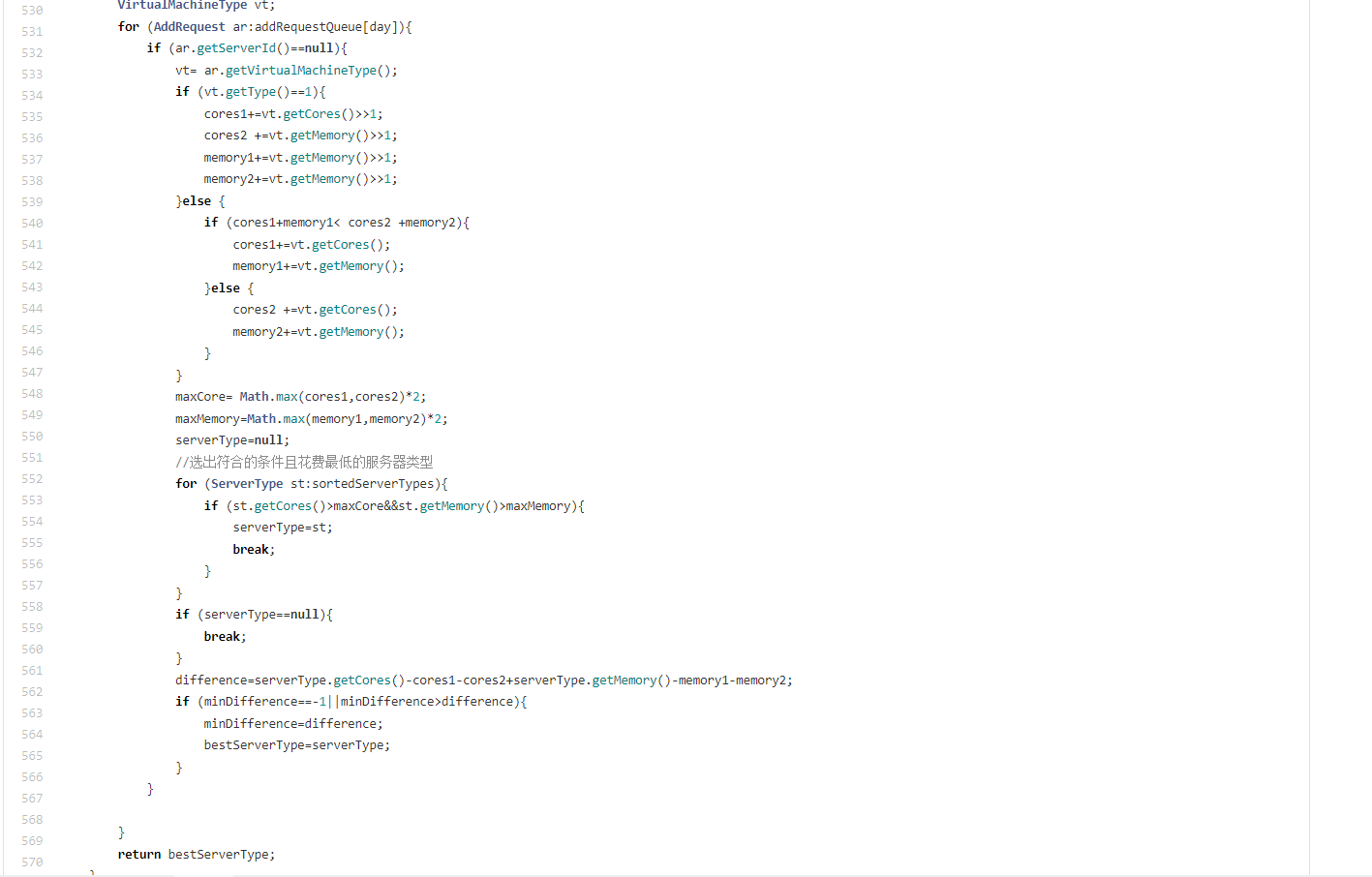Click the 'if (minDifference==-1||minDifference>difference){' line

[351, 702]
